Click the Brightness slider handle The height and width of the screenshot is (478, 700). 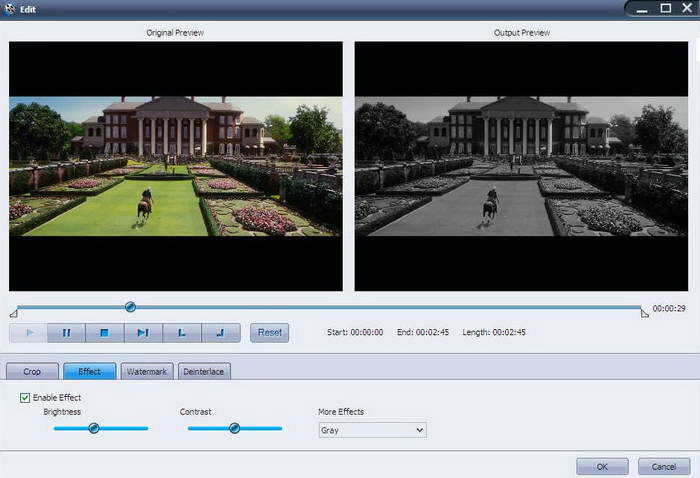[x=94, y=428]
